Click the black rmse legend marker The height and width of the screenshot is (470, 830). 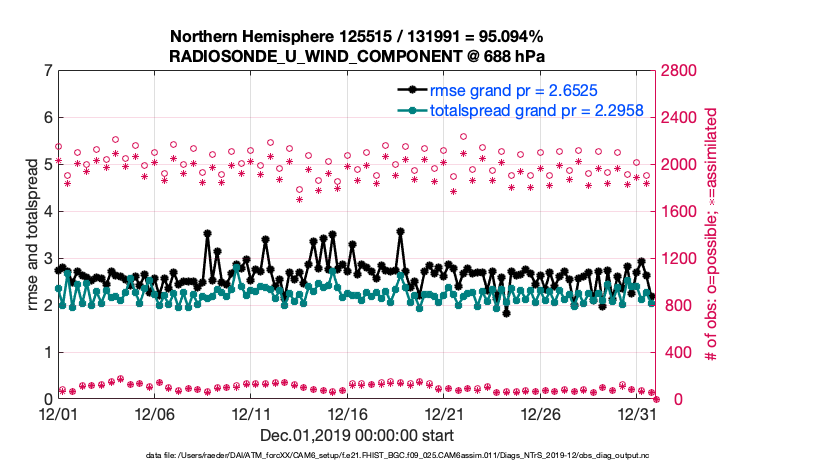click(x=409, y=91)
